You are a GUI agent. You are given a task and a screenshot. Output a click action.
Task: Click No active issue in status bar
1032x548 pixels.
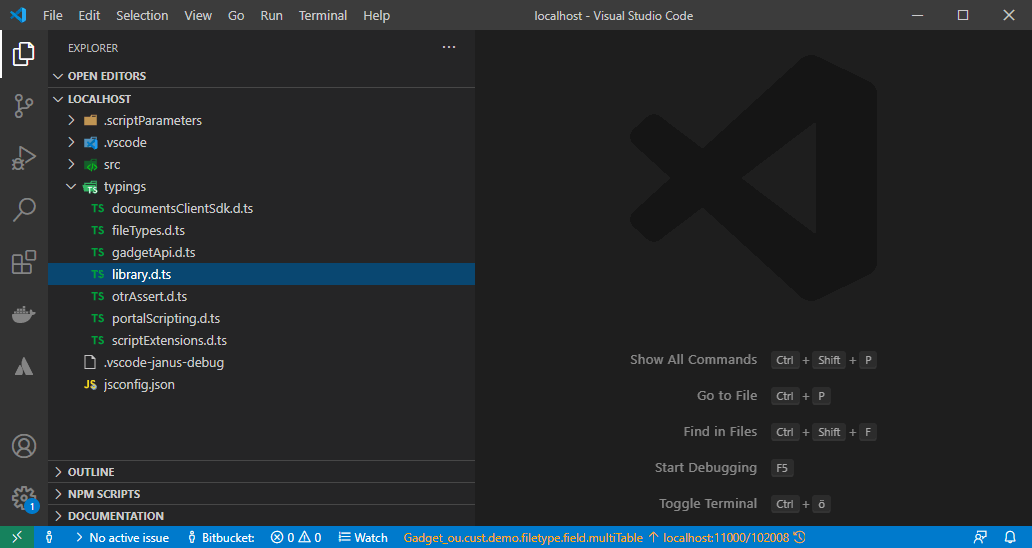point(122,537)
